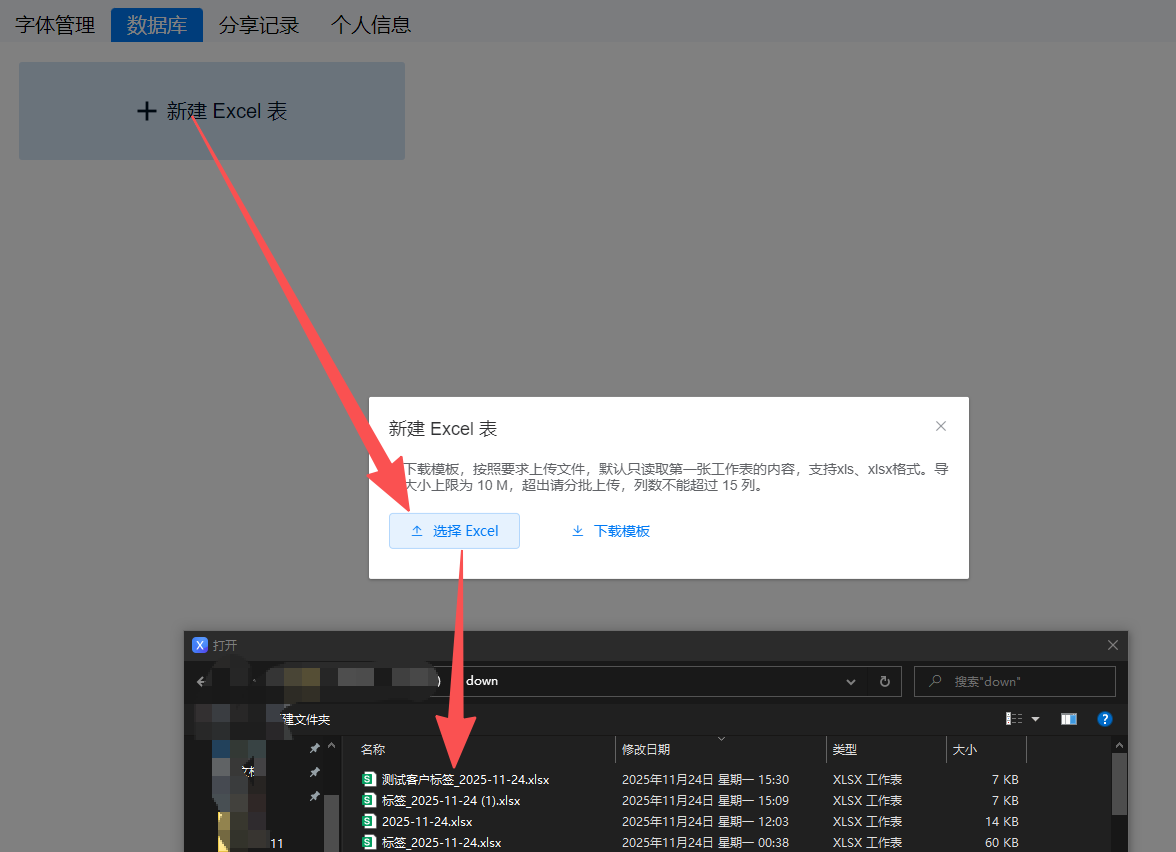Image resolution: width=1176 pixels, height=852 pixels.
Task: Click the 下载模板 download link
Action: pos(610,531)
